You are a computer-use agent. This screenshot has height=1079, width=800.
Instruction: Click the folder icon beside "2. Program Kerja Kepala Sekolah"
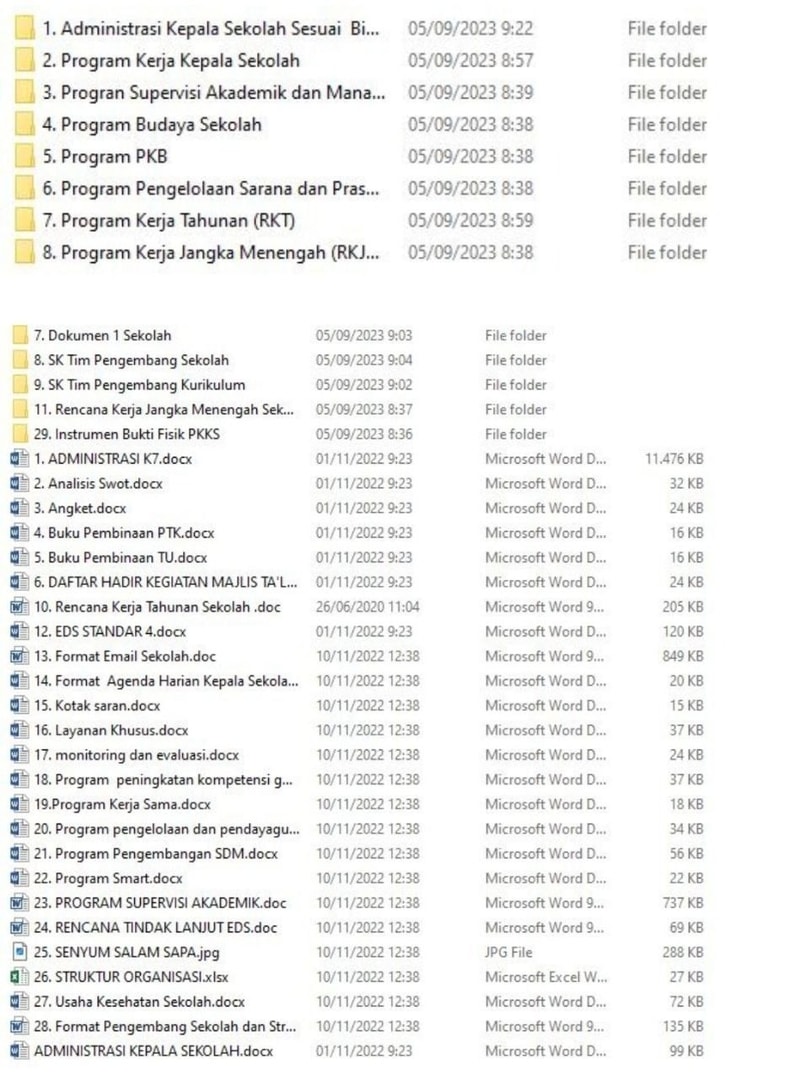(x=25, y=61)
